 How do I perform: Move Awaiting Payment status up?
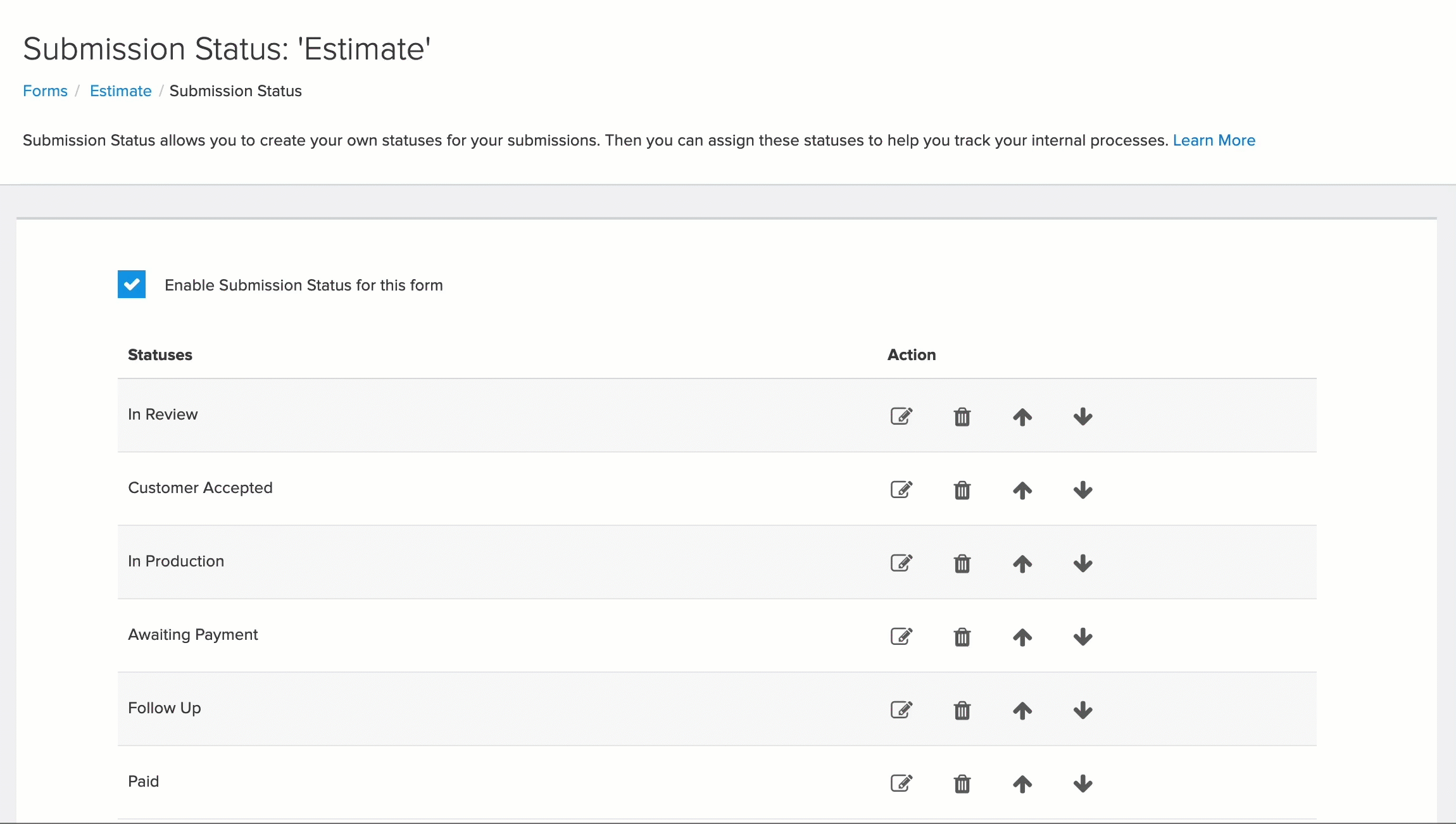pos(1022,637)
